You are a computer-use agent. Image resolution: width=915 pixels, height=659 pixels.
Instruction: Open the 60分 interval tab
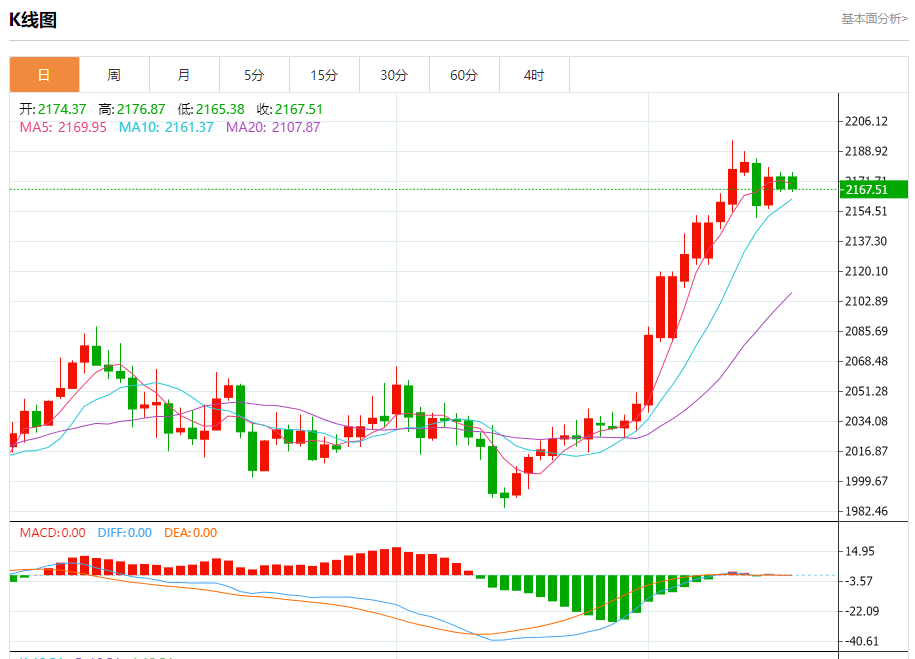pyautogui.click(x=465, y=75)
